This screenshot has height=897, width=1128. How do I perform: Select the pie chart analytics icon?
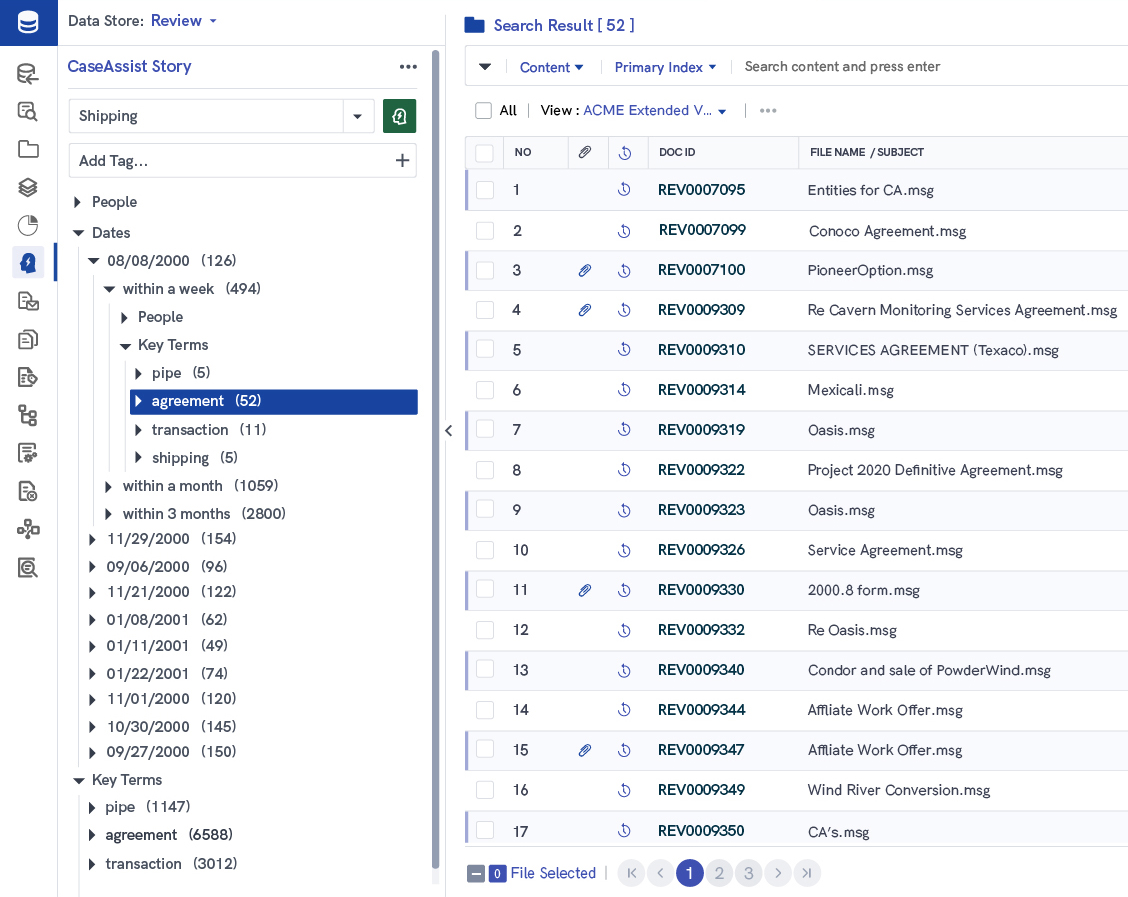(28, 225)
